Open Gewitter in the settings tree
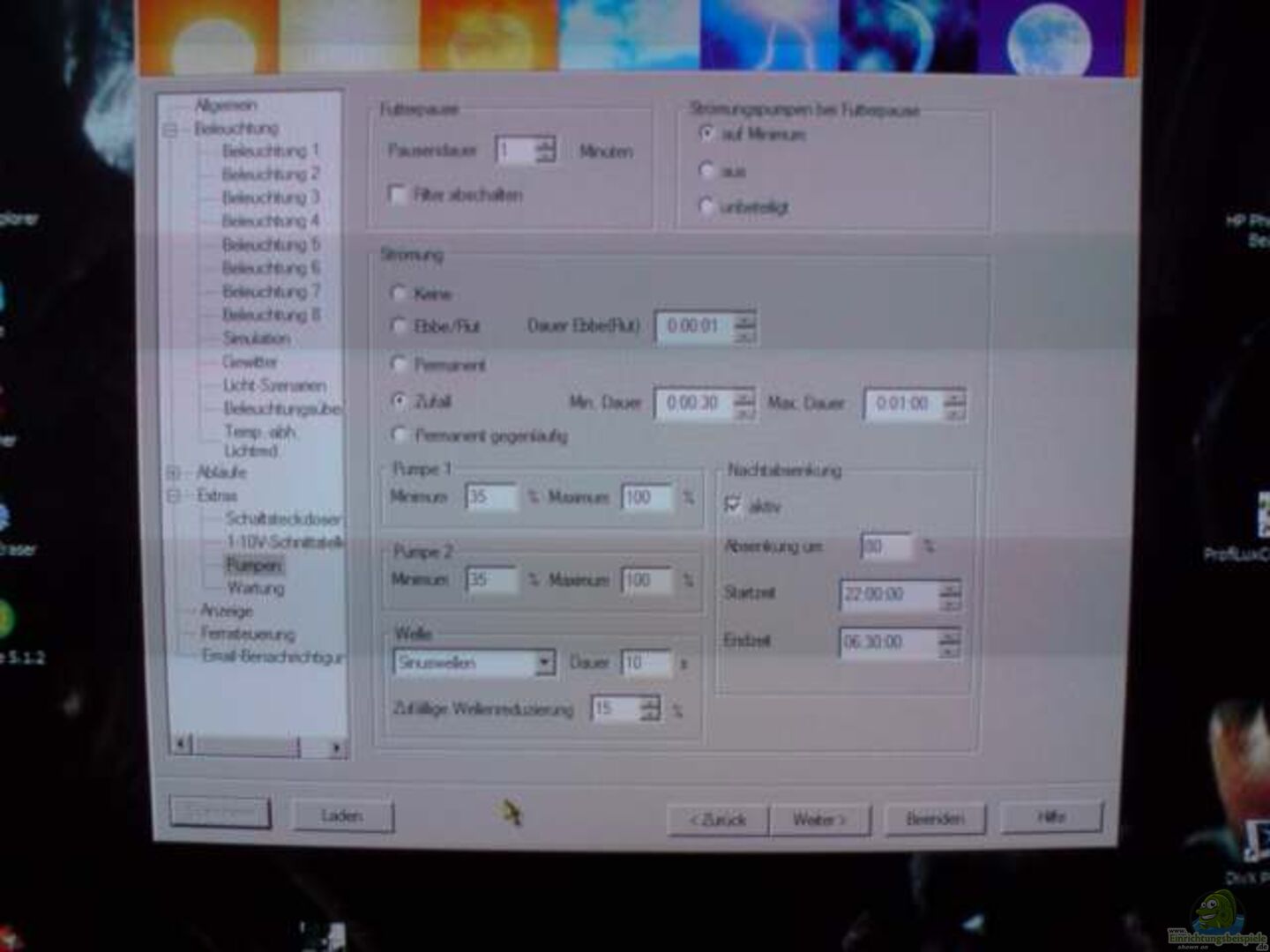The height and width of the screenshot is (952, 1270). click(250, 362)
